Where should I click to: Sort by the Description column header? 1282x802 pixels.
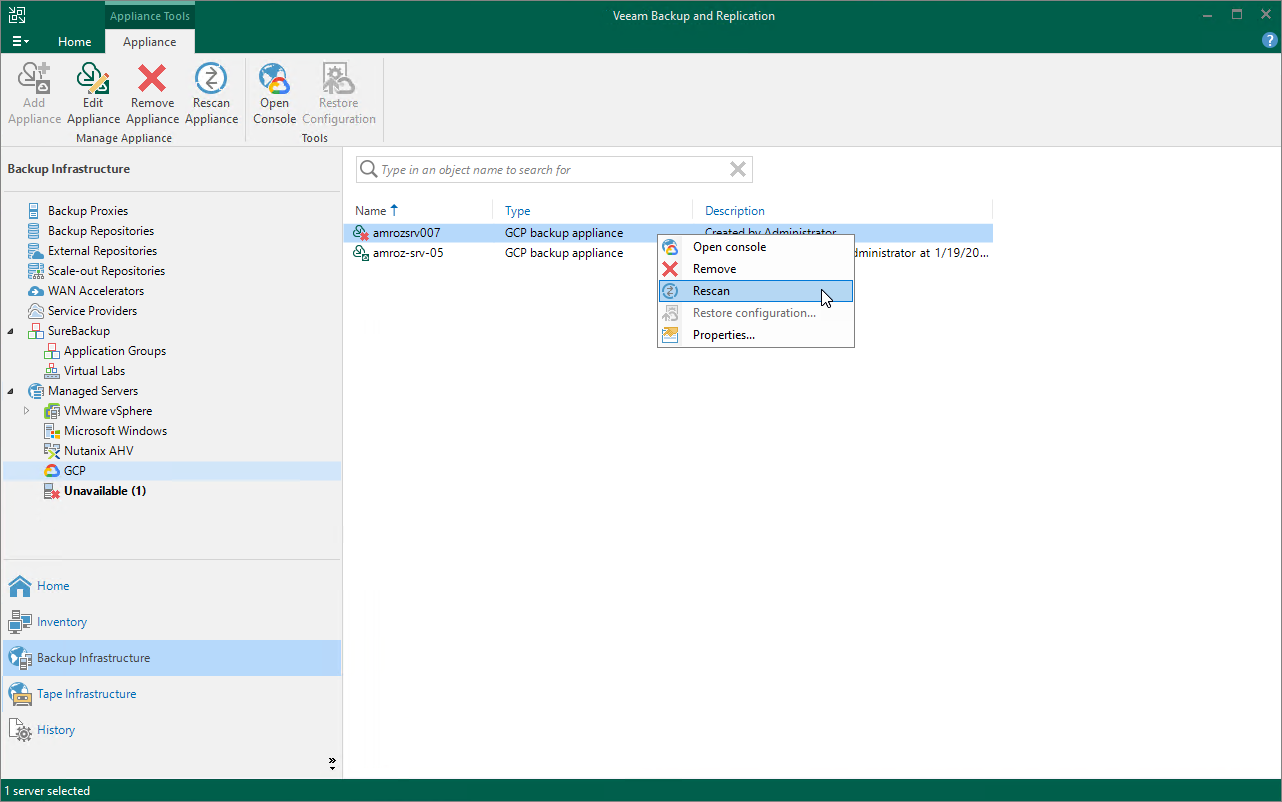click(x=735, y=211)
